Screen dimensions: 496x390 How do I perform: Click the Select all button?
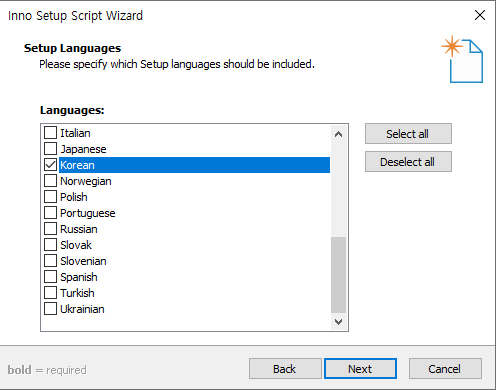click(x=408, y=134)
